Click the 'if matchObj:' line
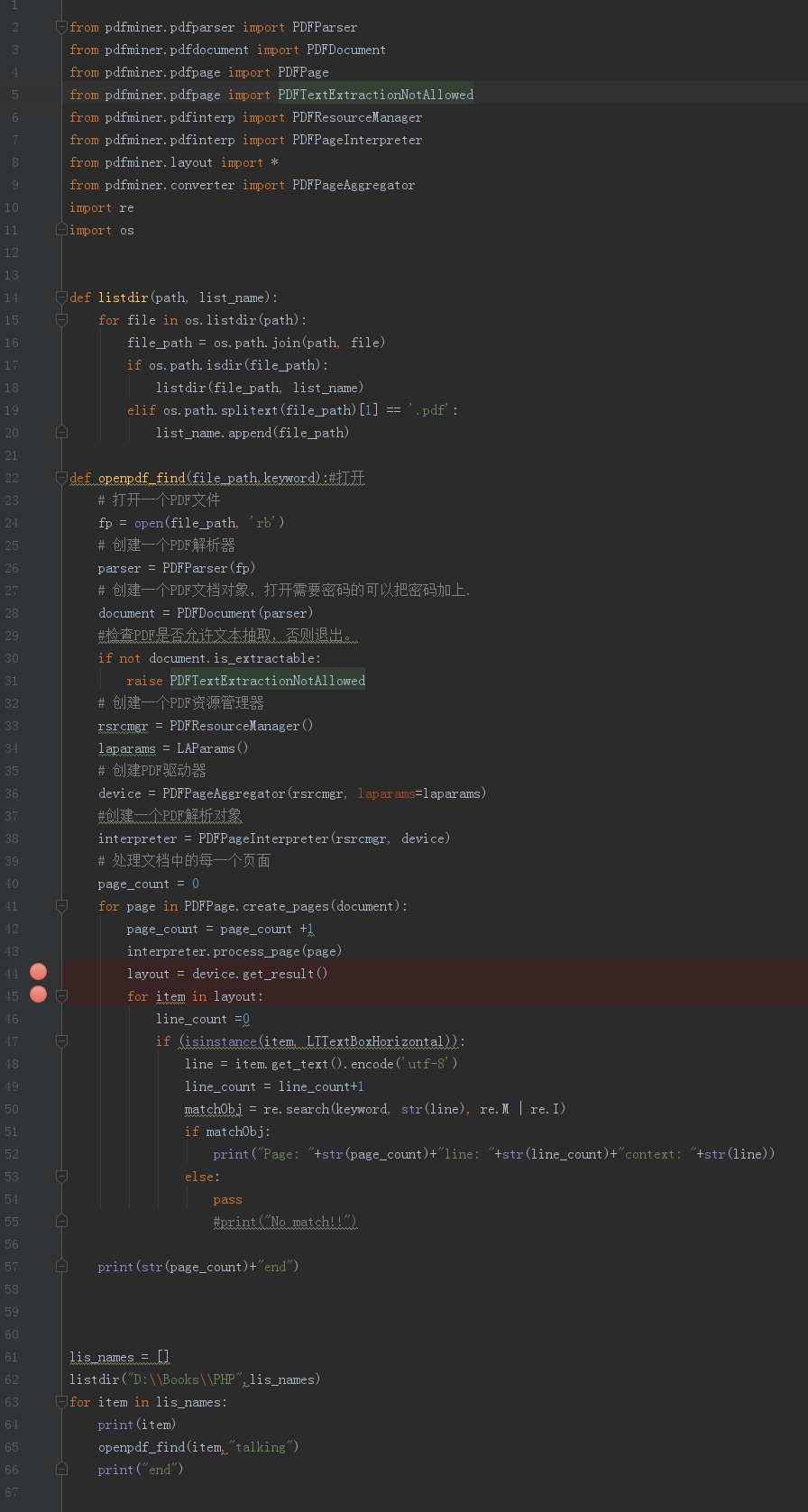 [227, 1132]
